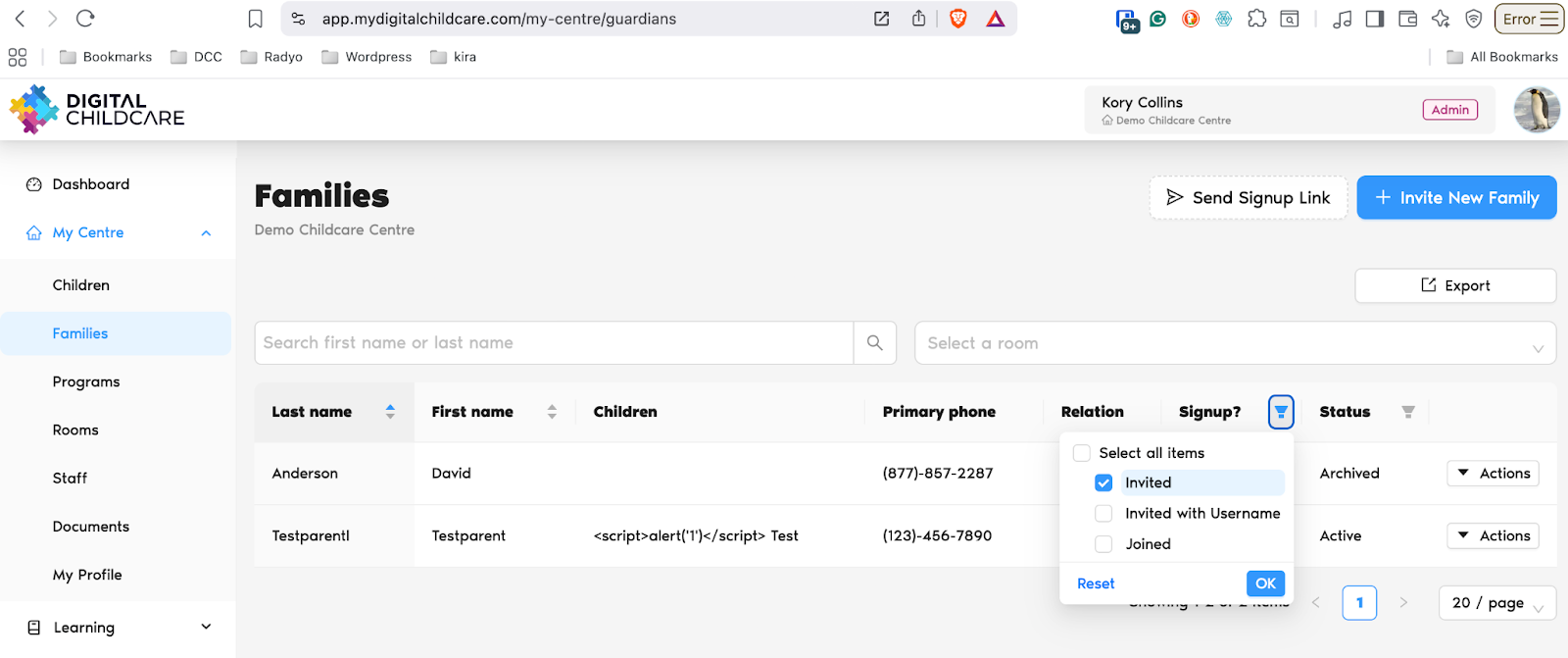Open the music note playlist icon
Screen dimensions: 1568x658
tap(1342, 19)
